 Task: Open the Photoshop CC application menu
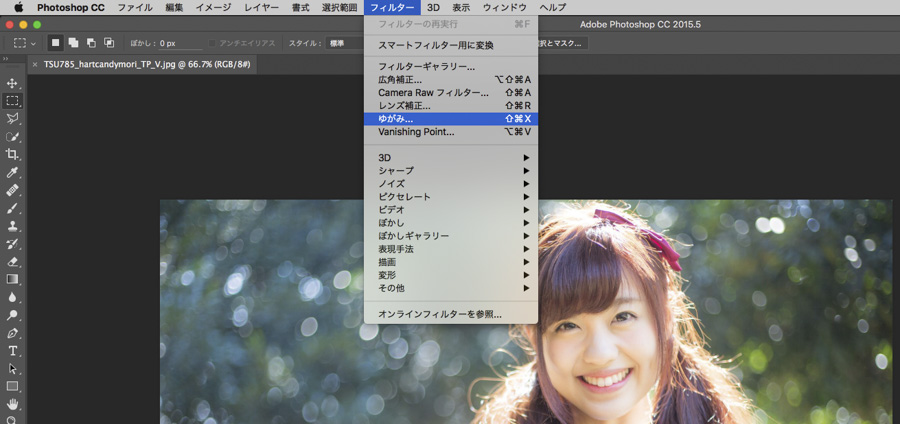coord(71,7)
